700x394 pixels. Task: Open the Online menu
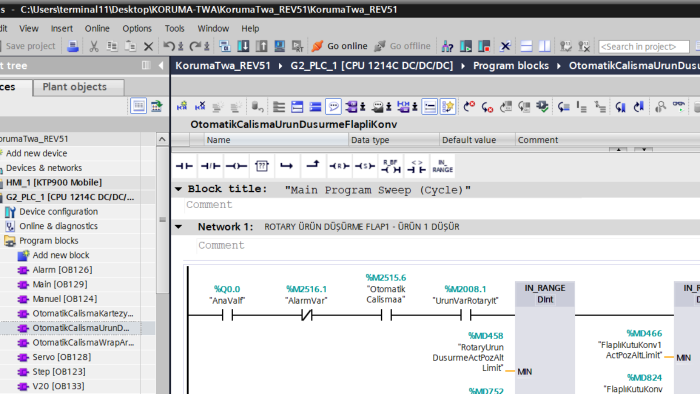[97, 29]
